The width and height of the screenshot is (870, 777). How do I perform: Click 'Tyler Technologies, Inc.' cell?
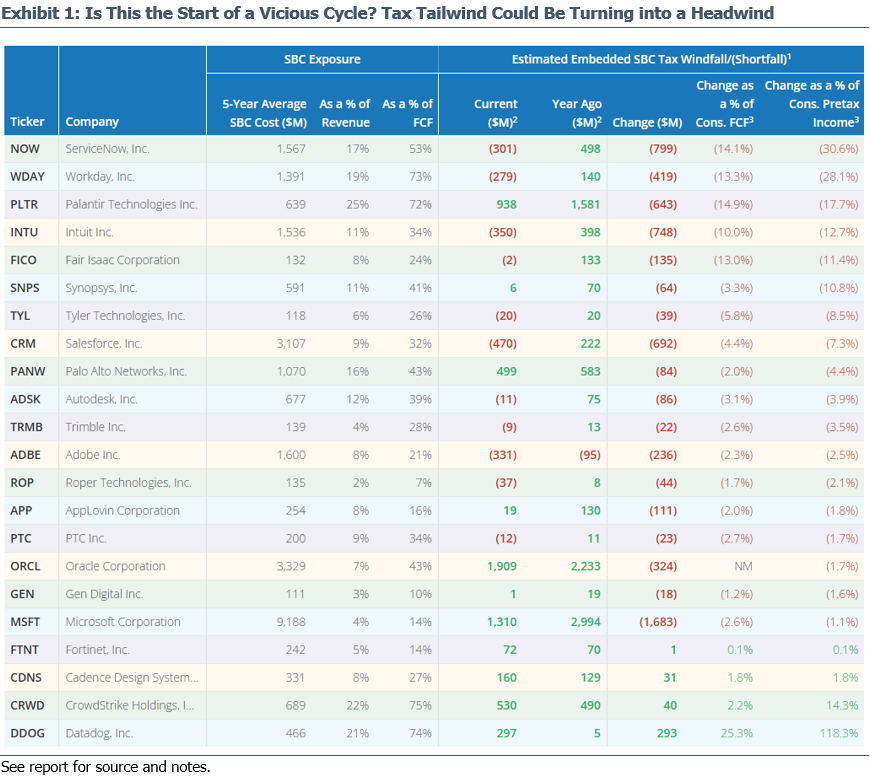point(125,316)
